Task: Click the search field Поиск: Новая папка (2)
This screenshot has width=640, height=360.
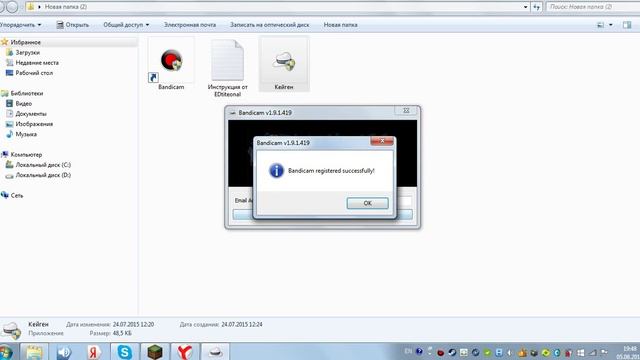Action: coord(593,7)
